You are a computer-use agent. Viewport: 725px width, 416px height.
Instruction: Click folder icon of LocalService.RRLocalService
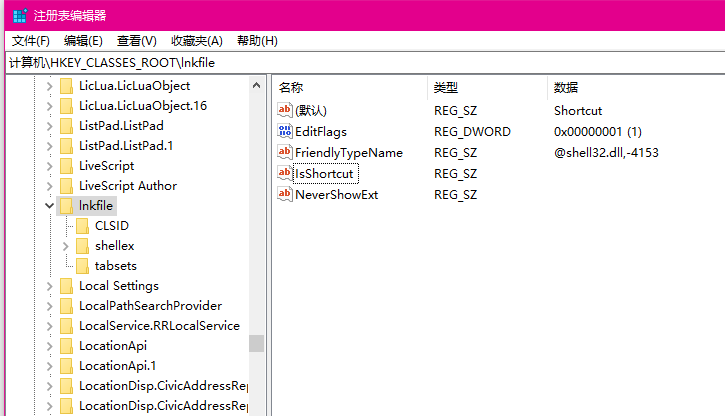tap(67, 326)
